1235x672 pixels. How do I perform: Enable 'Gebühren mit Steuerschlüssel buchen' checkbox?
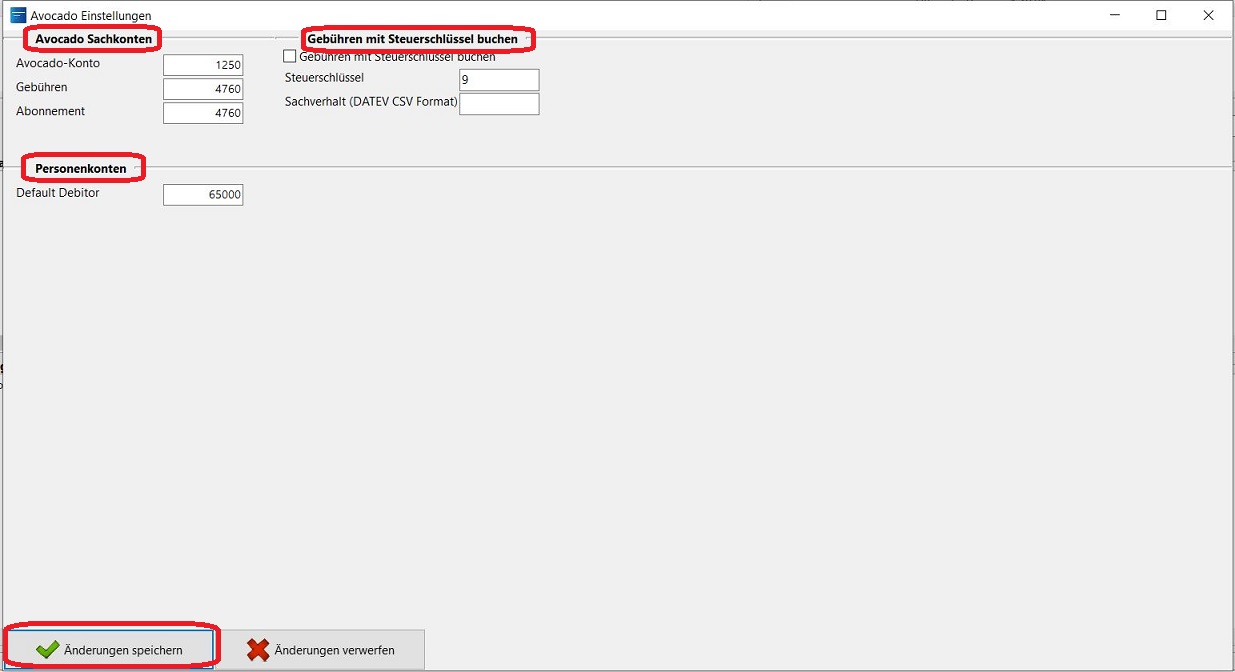tap(290, 57)
